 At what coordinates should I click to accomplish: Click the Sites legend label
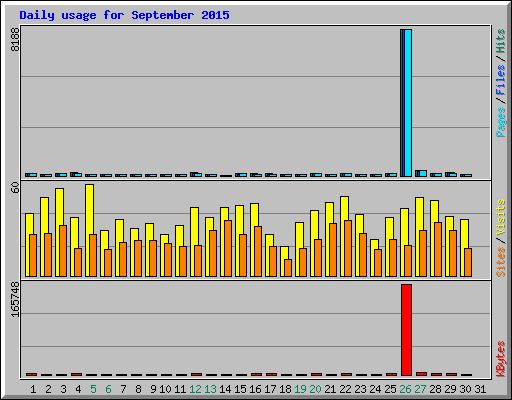pyautogui.click(x=501, y=262)
